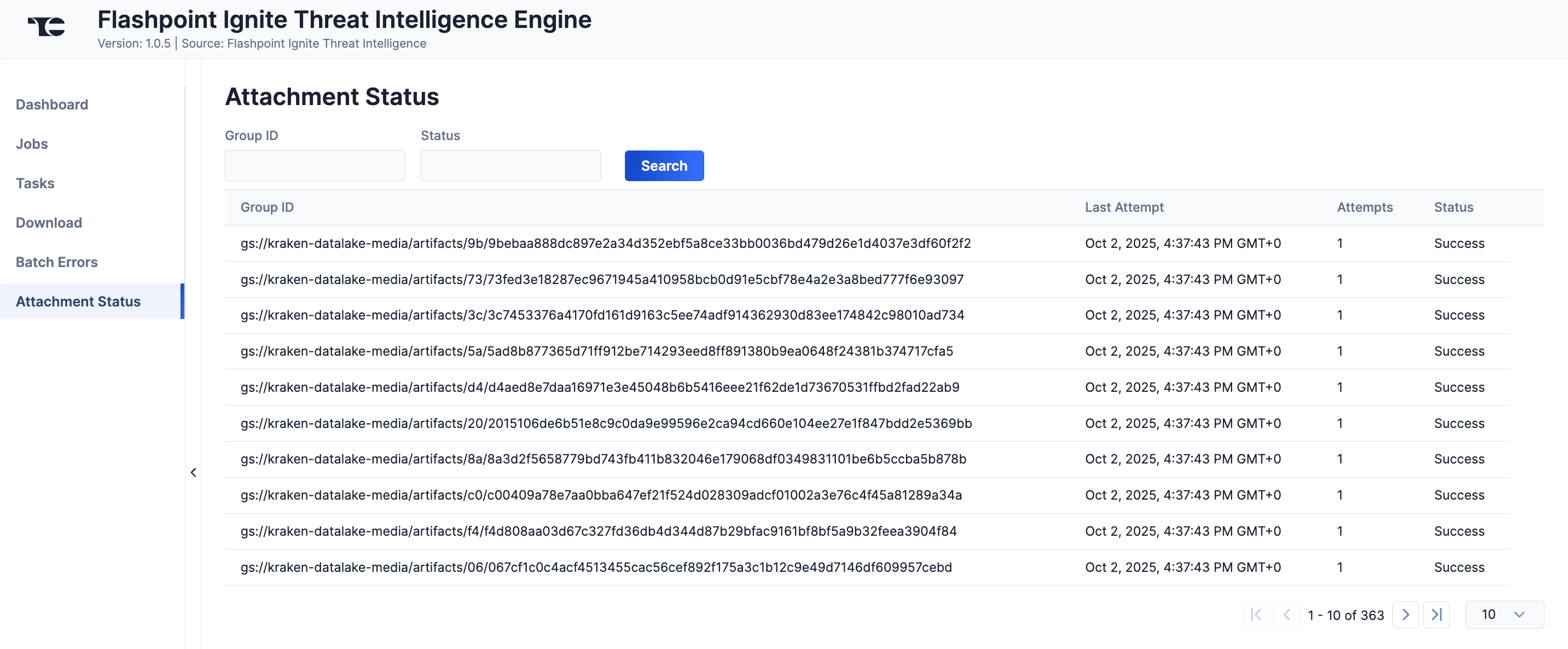Collapse the navigation sidebar with the chevron
This screenshot has height=649, width=1568.
point(194,472)
